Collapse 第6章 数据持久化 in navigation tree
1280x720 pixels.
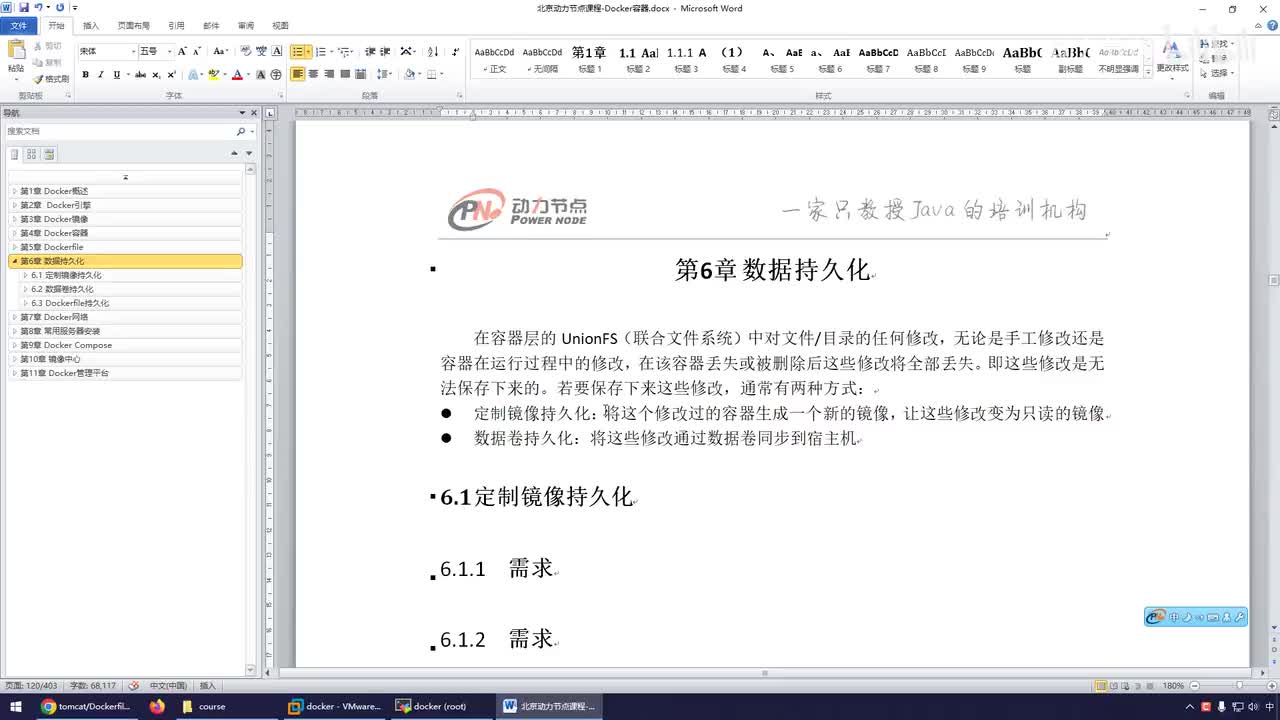point(14,261)
